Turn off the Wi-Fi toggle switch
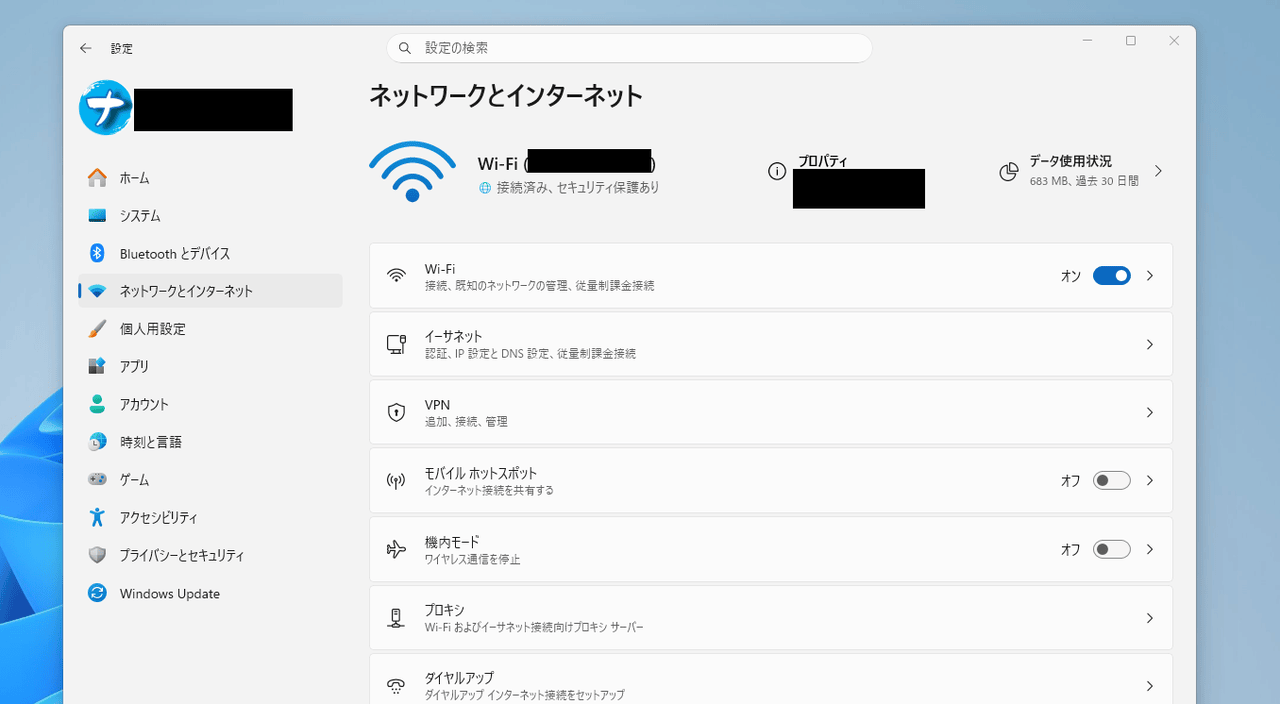Viewport: 1280px width, 704px height. click(1111, 275)
